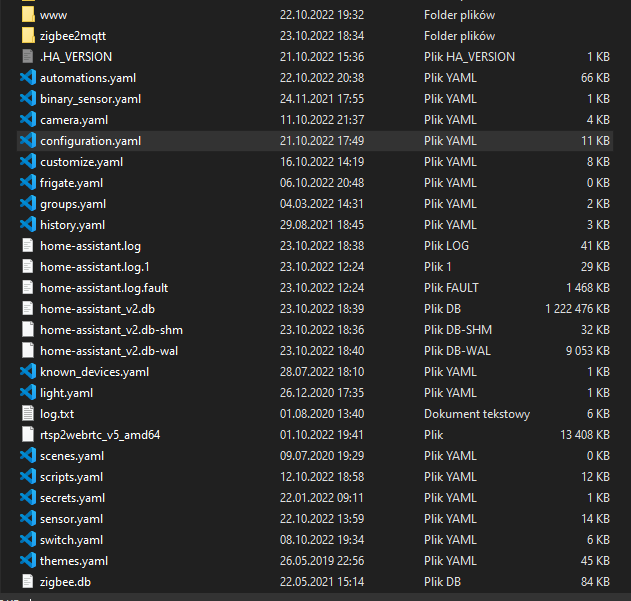Select the home-assistant_v2.db file name
The image size is (631, 601).
pyautogui.click(x=97, y=309)
